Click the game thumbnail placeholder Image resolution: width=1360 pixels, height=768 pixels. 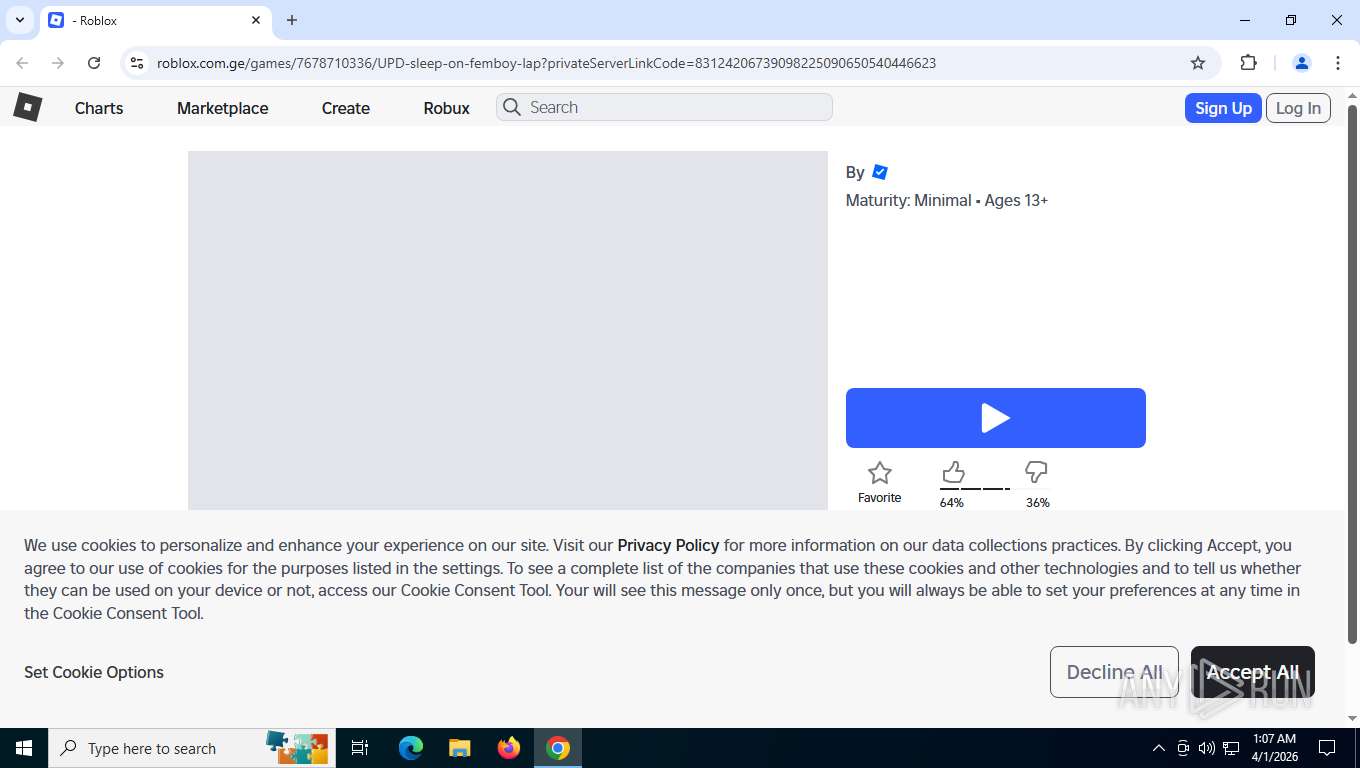[x=508, y=330]
